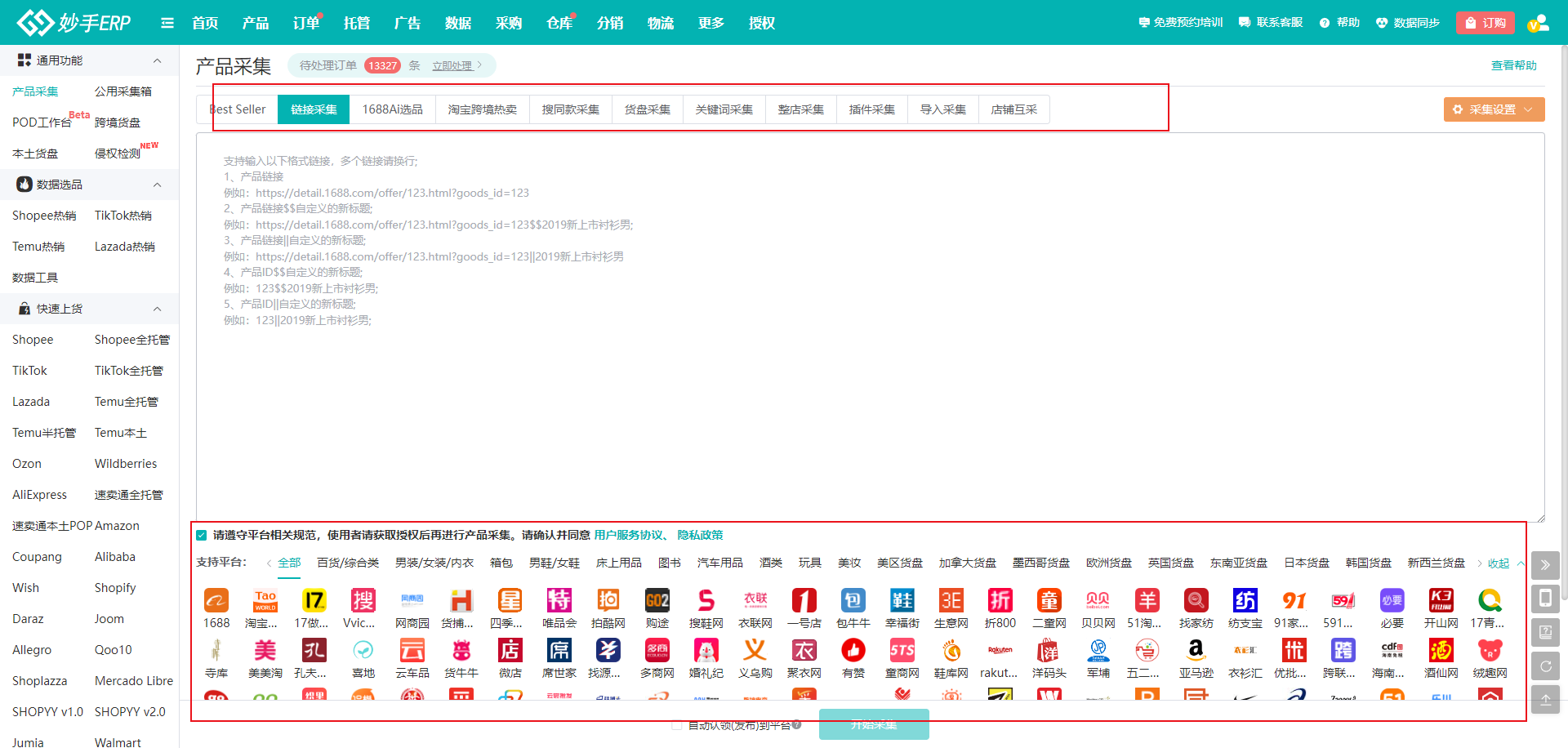Image resolution: width=1568 pixels, height=748 pixels.
Task: Collapse the 快速上货 sidebar section
Action: pyautogui.click(x=158, y=309)
